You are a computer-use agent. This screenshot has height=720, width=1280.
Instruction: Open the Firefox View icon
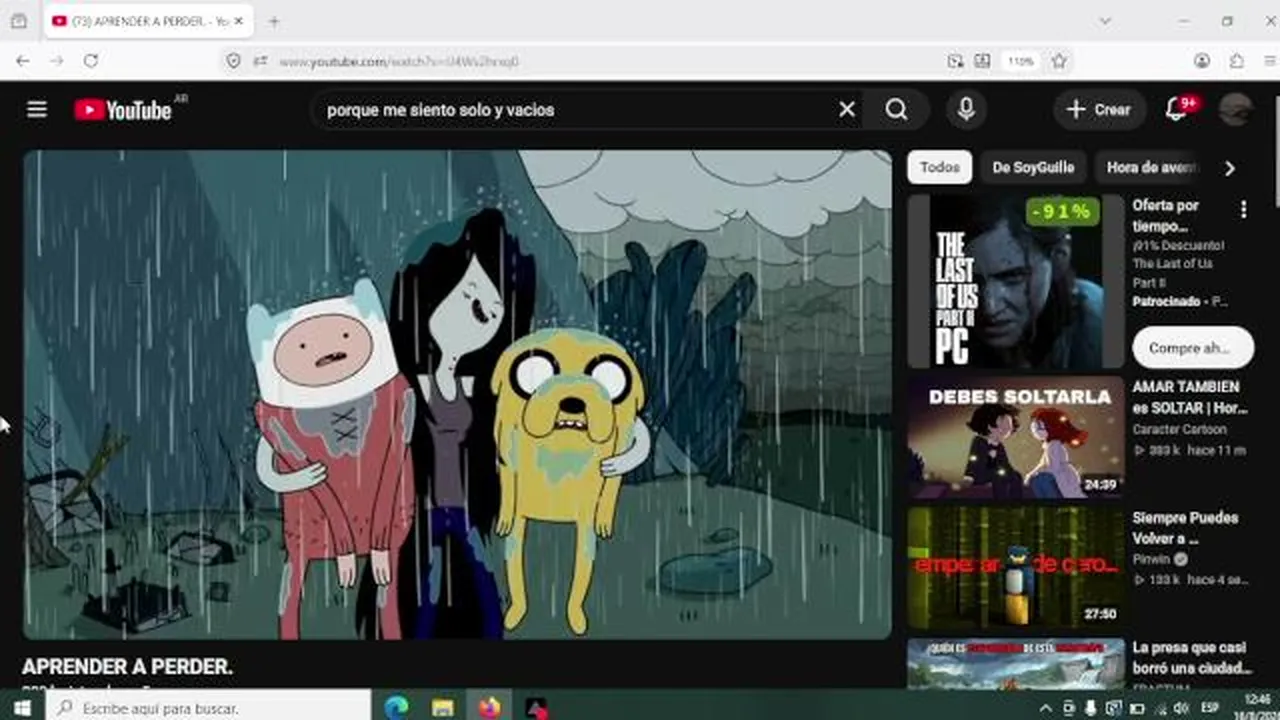coord(18,21)
